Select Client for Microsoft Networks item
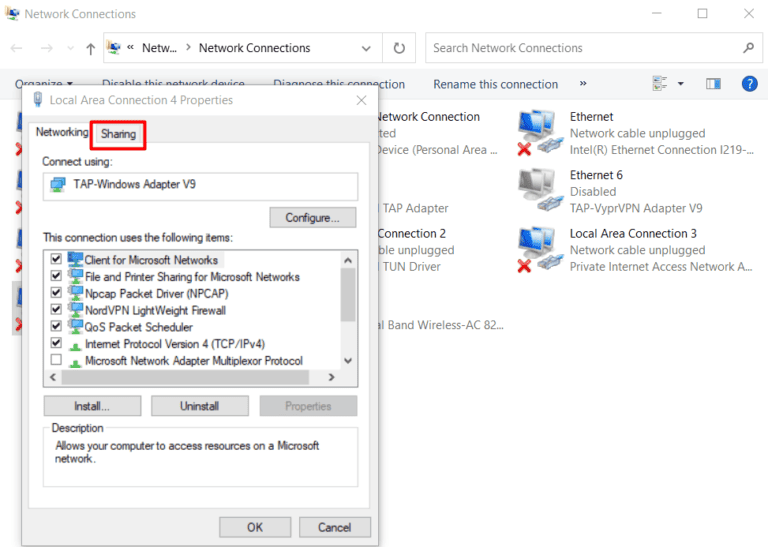768x547 pixels. click(x=151, y=260)
